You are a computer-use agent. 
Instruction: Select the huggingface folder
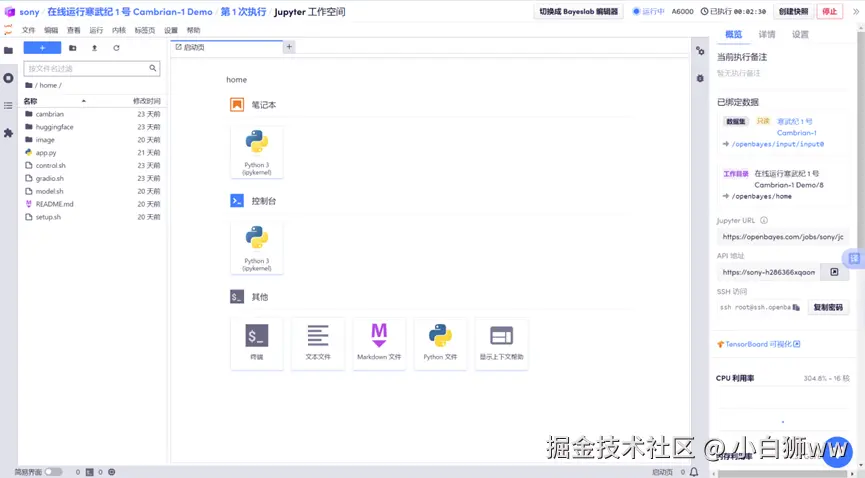coord(93,127)
